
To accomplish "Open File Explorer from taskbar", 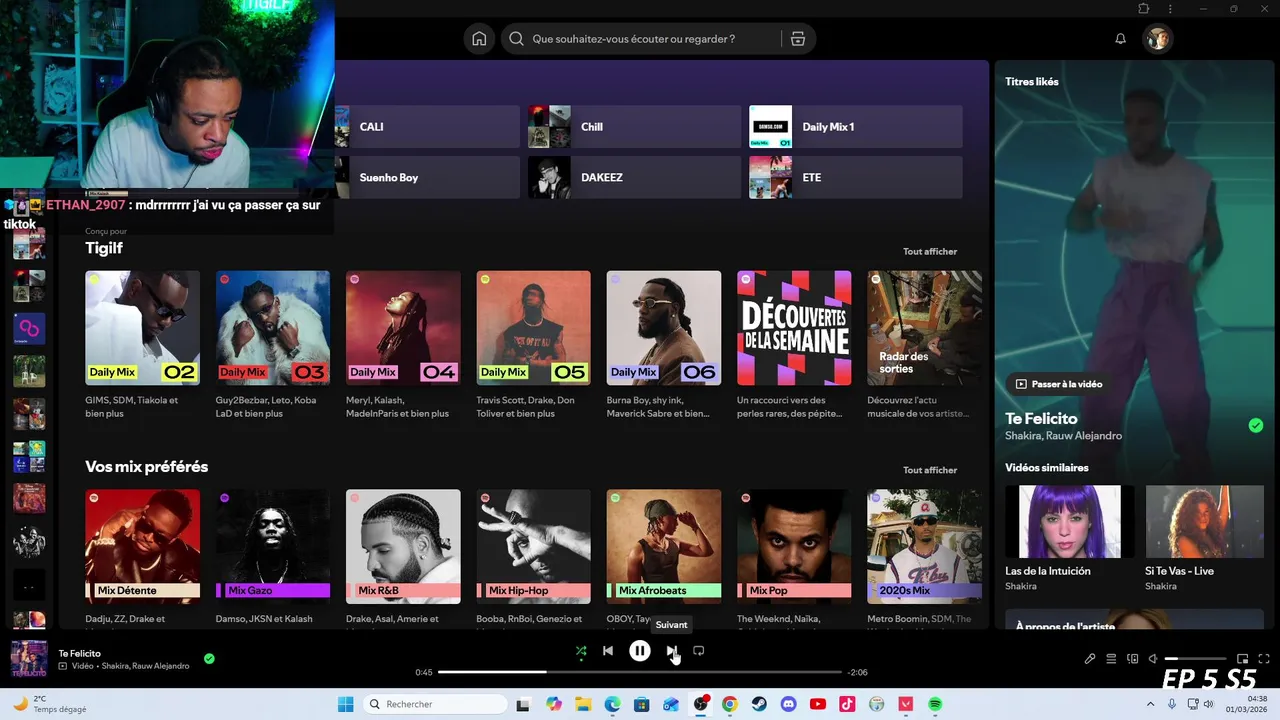I will tap(583, 704).
